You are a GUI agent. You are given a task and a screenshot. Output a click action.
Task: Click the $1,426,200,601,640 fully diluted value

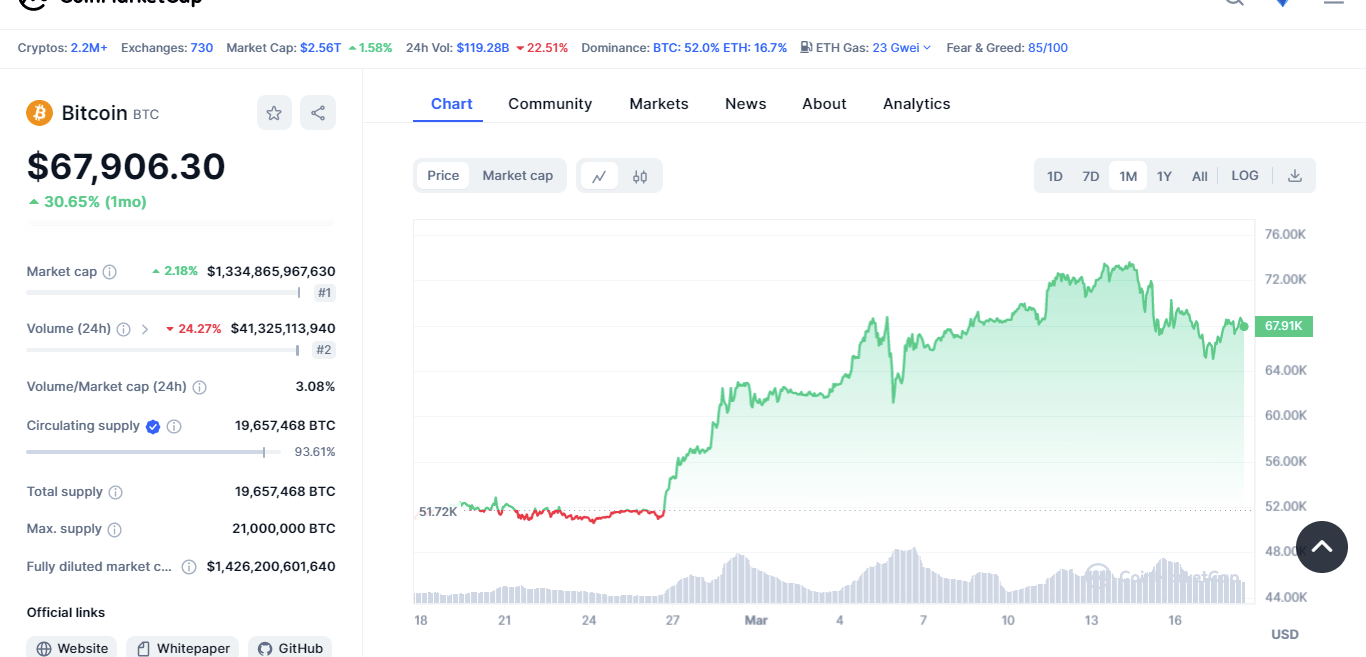(271, 567)
